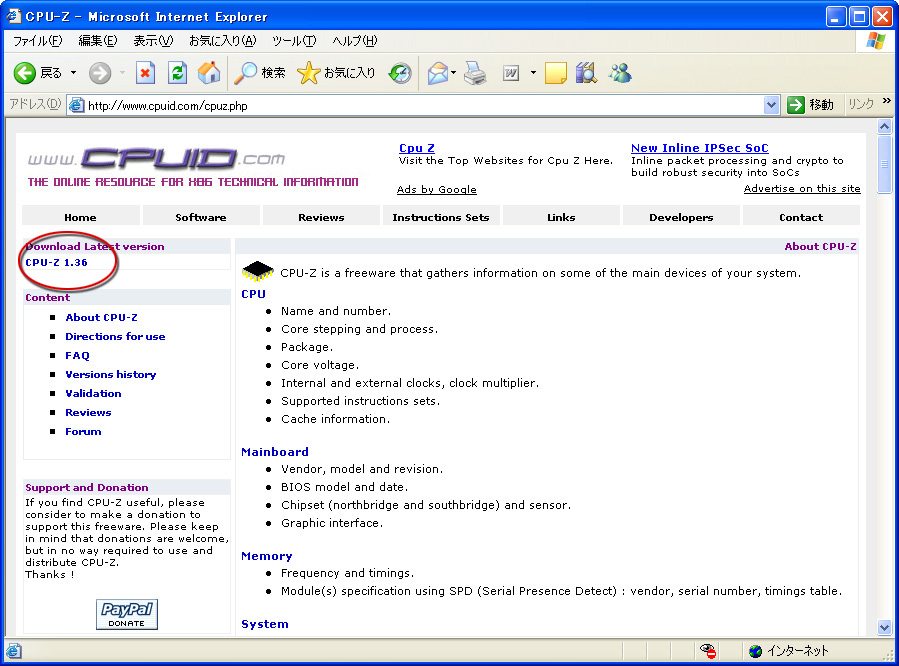Click the vertical scrollbar down arrow
The height and width of the screenshot is (666, 899).
[x=885, y=627]
